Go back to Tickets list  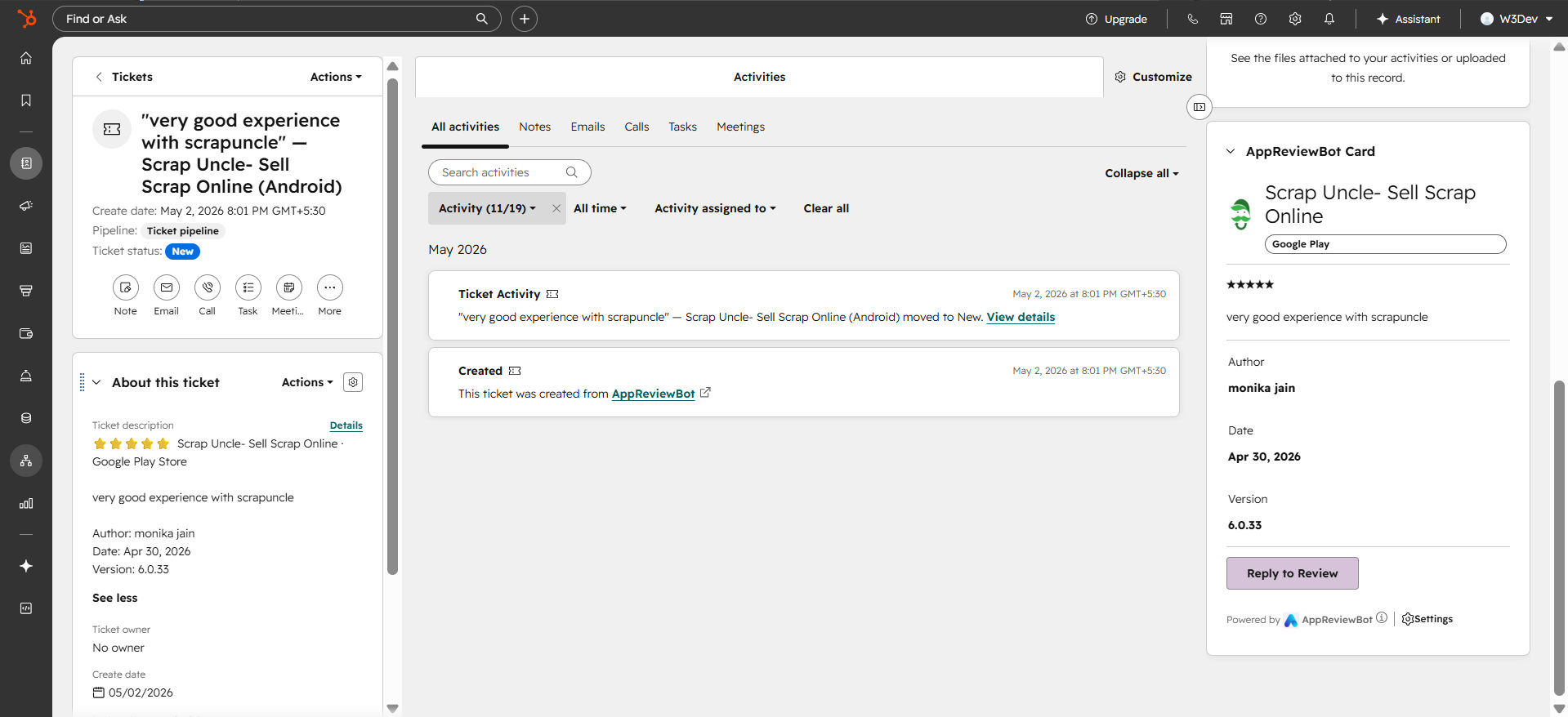coord(124,77)
